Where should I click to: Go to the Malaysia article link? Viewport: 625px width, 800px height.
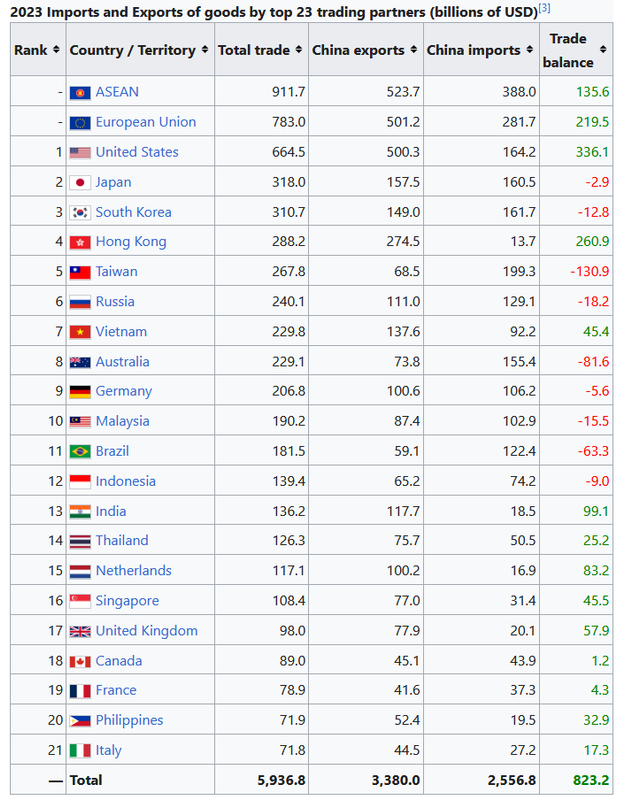click(122, 421)
